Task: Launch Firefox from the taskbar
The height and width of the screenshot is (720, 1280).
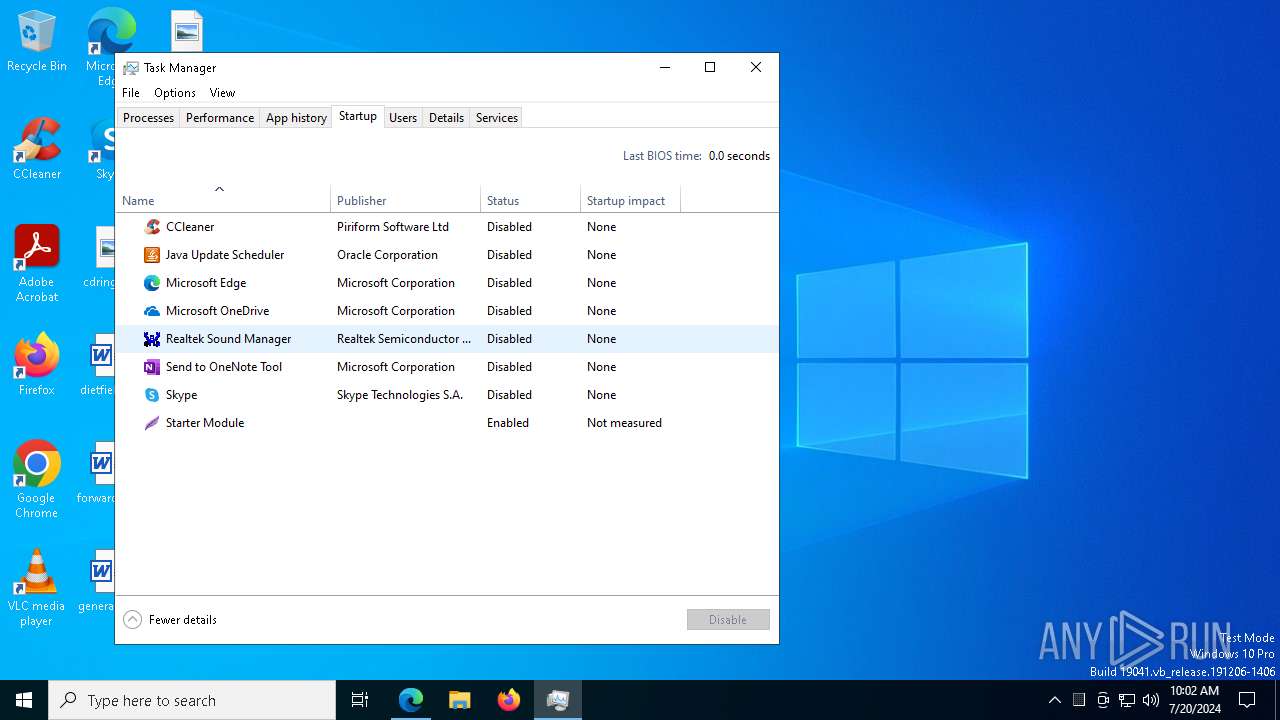Action: coord(509,700)
